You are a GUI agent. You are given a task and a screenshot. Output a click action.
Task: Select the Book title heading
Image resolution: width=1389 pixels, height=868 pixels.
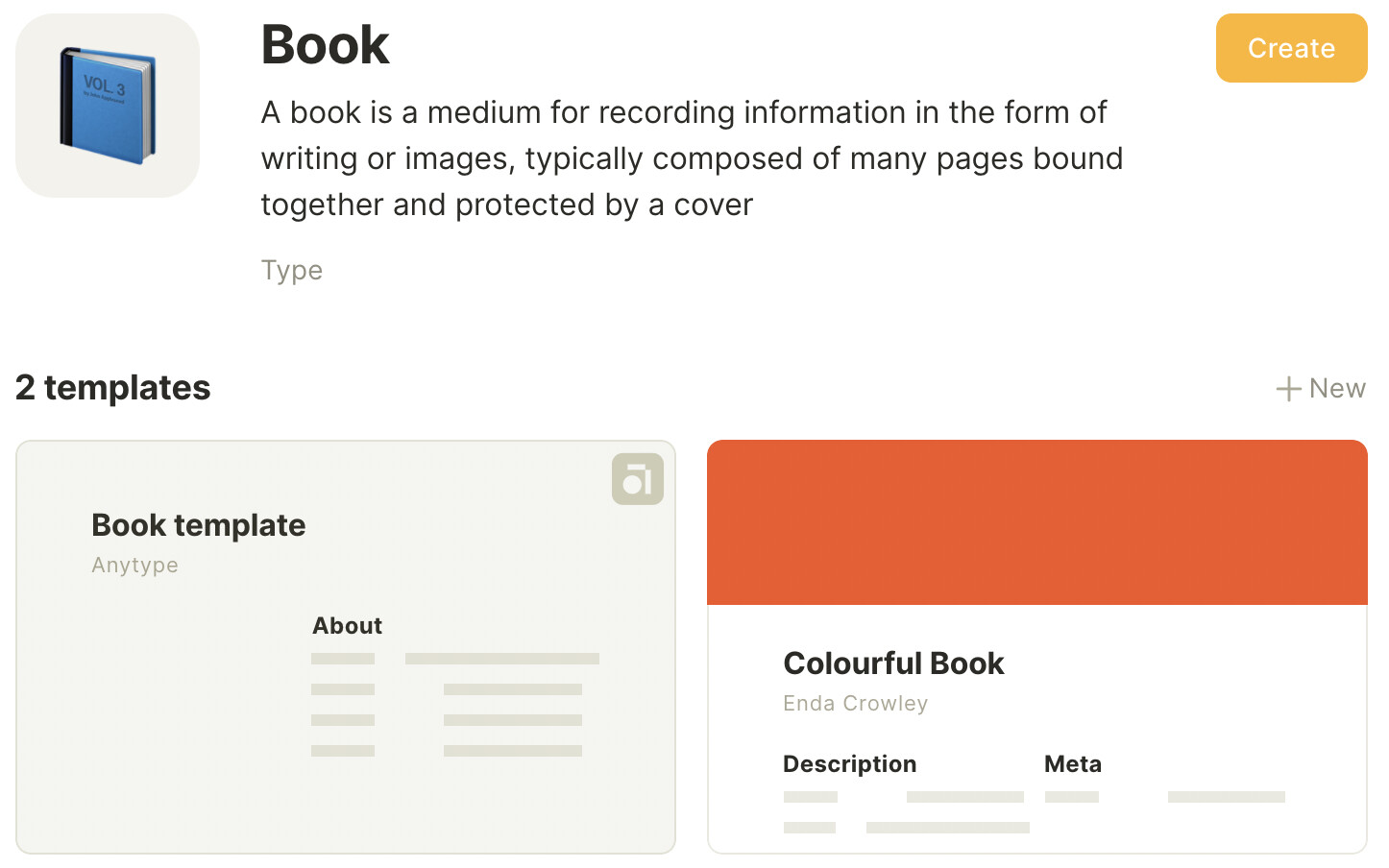325,44
